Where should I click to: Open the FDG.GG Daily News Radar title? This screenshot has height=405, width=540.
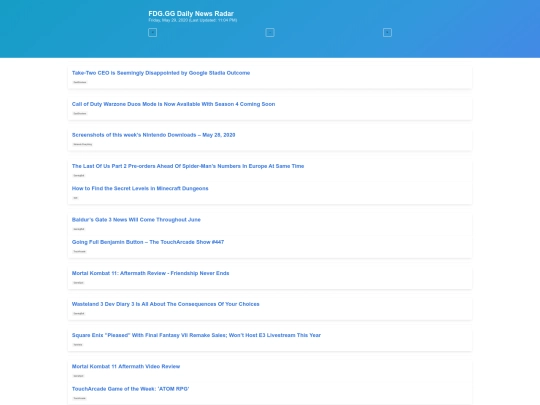click(x=191, y=14)
